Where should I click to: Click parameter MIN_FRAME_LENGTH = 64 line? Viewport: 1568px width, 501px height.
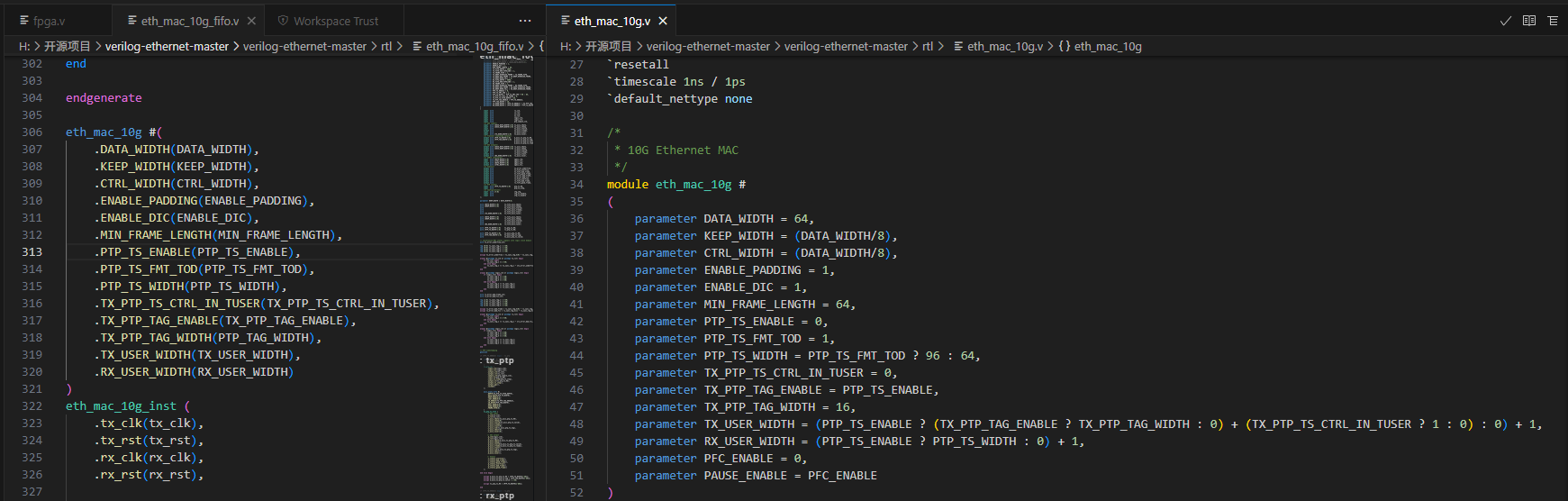(746, 305)
